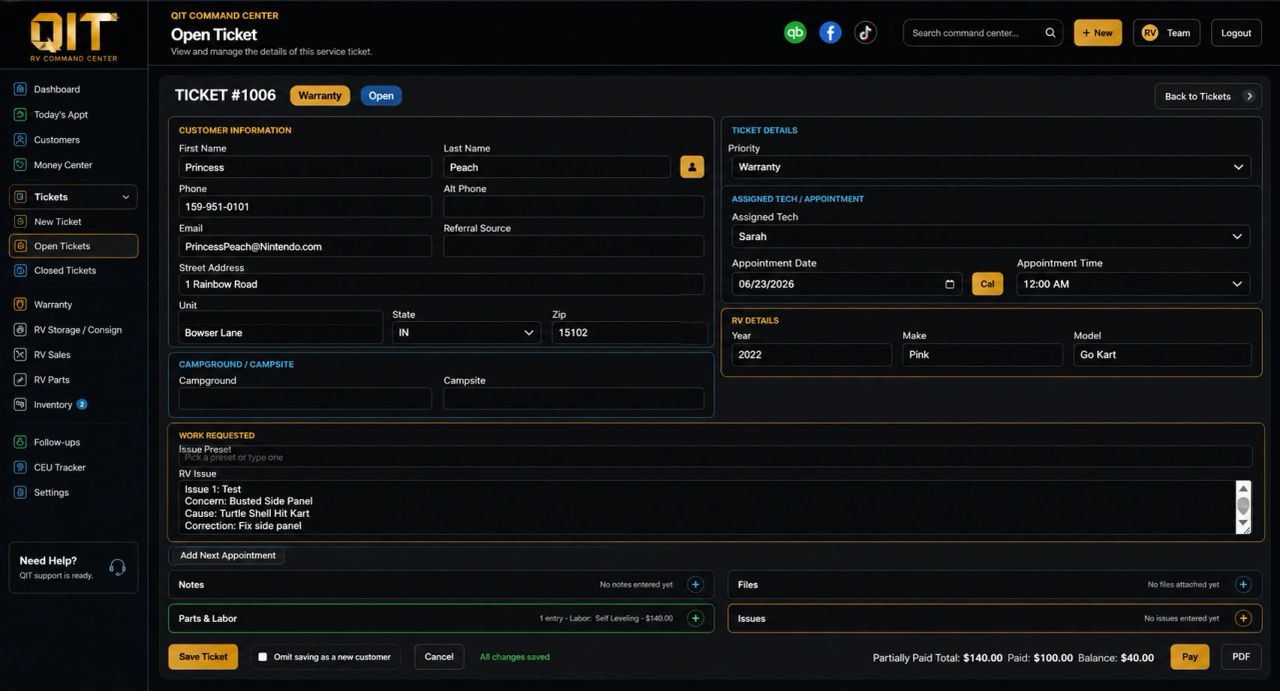
Task: Click the Zip field showing 15102
Action: coord(629,332)
